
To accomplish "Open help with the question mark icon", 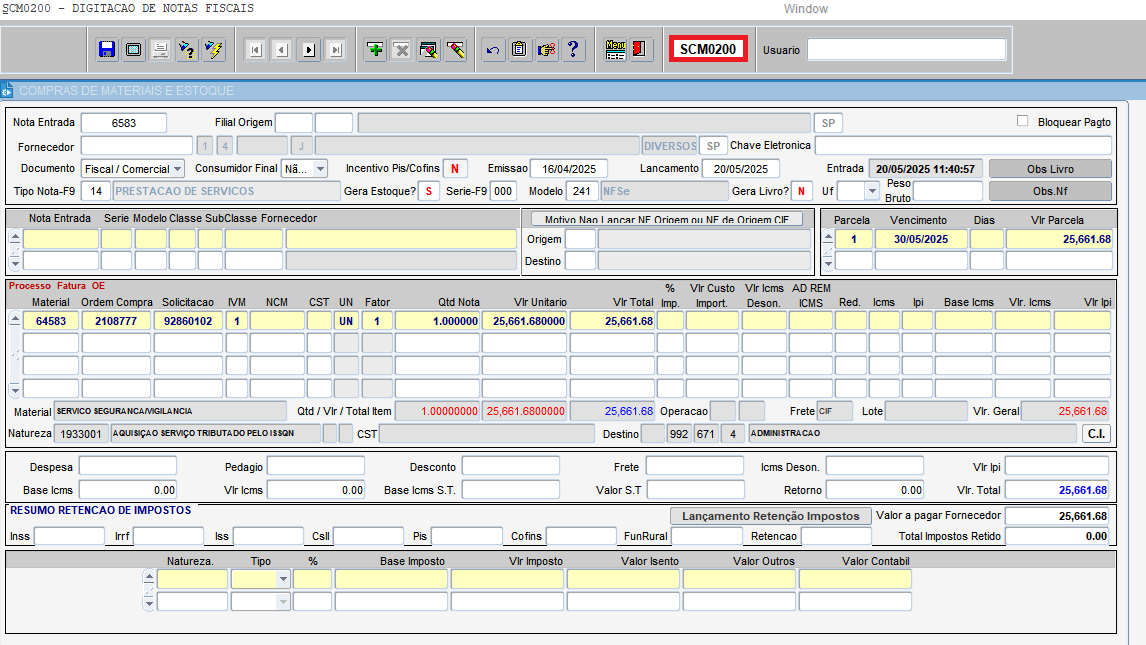I will (x=574, y=50).
